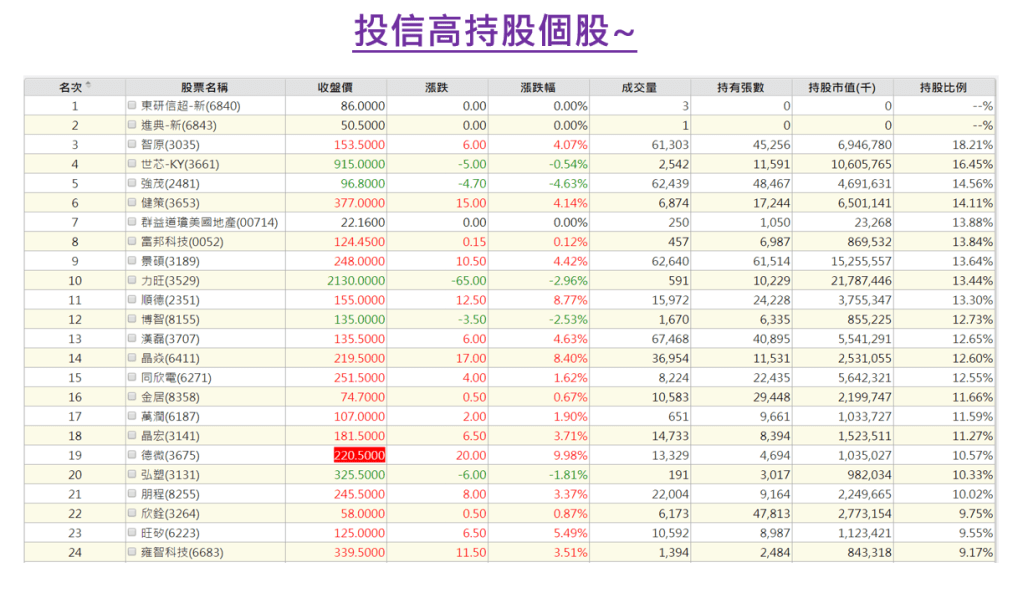Mark the checkbox for 雍智科技(6683)
The image size is (1023, 593).
coord(132,553)
